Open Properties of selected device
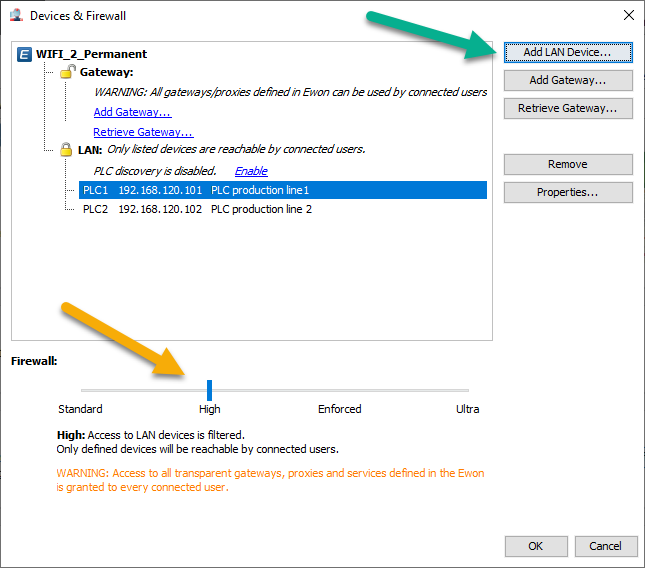 [568, 192]
